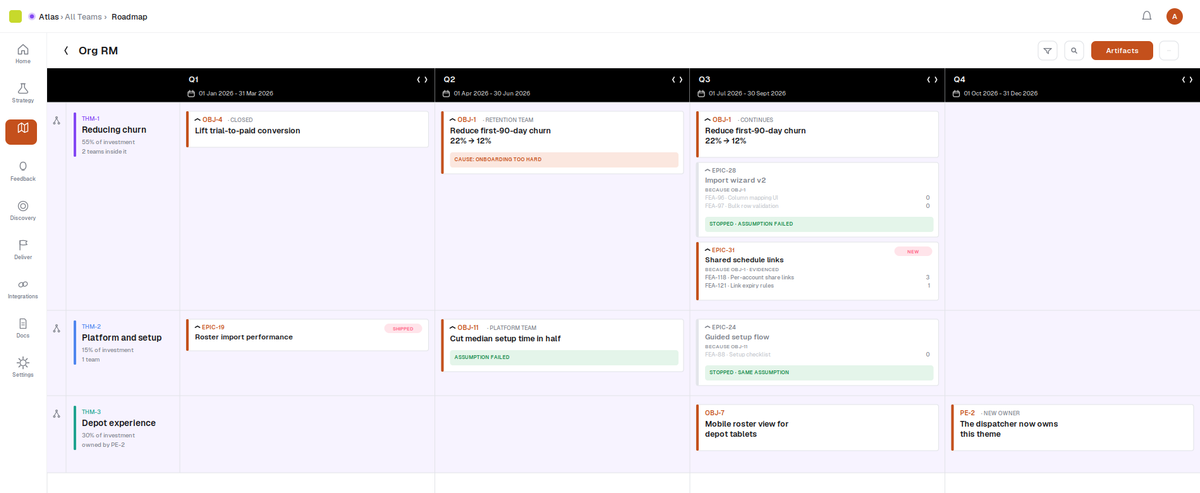
Task: Select FEA-121 Link expiry rules row
Action: pos(817,286)
